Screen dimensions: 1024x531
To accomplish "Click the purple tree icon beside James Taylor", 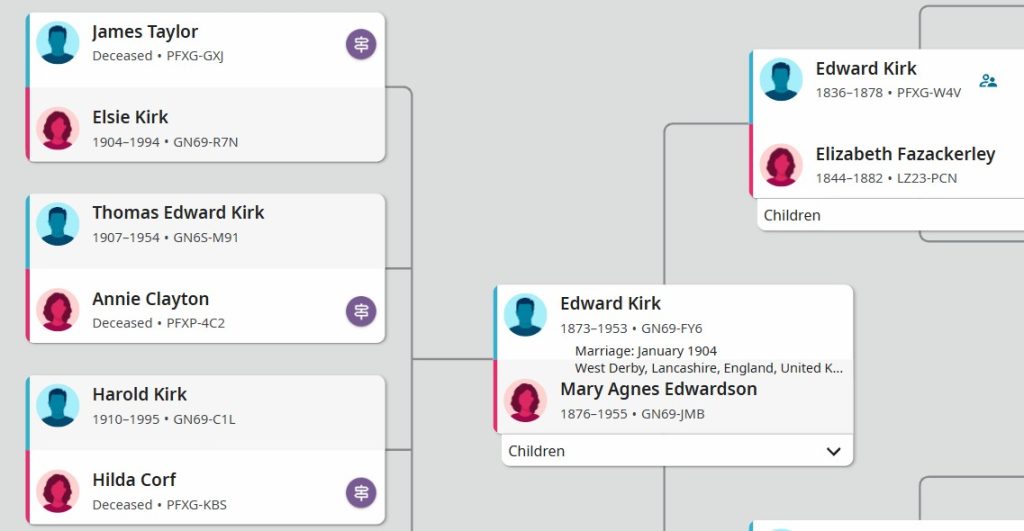I will pyautogui.click(x=361, y=44).
